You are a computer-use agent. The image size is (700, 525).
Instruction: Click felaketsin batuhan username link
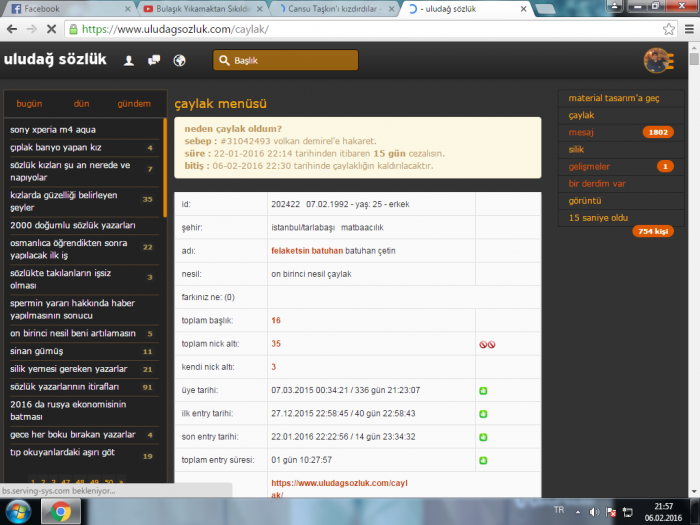pos(307,251)
